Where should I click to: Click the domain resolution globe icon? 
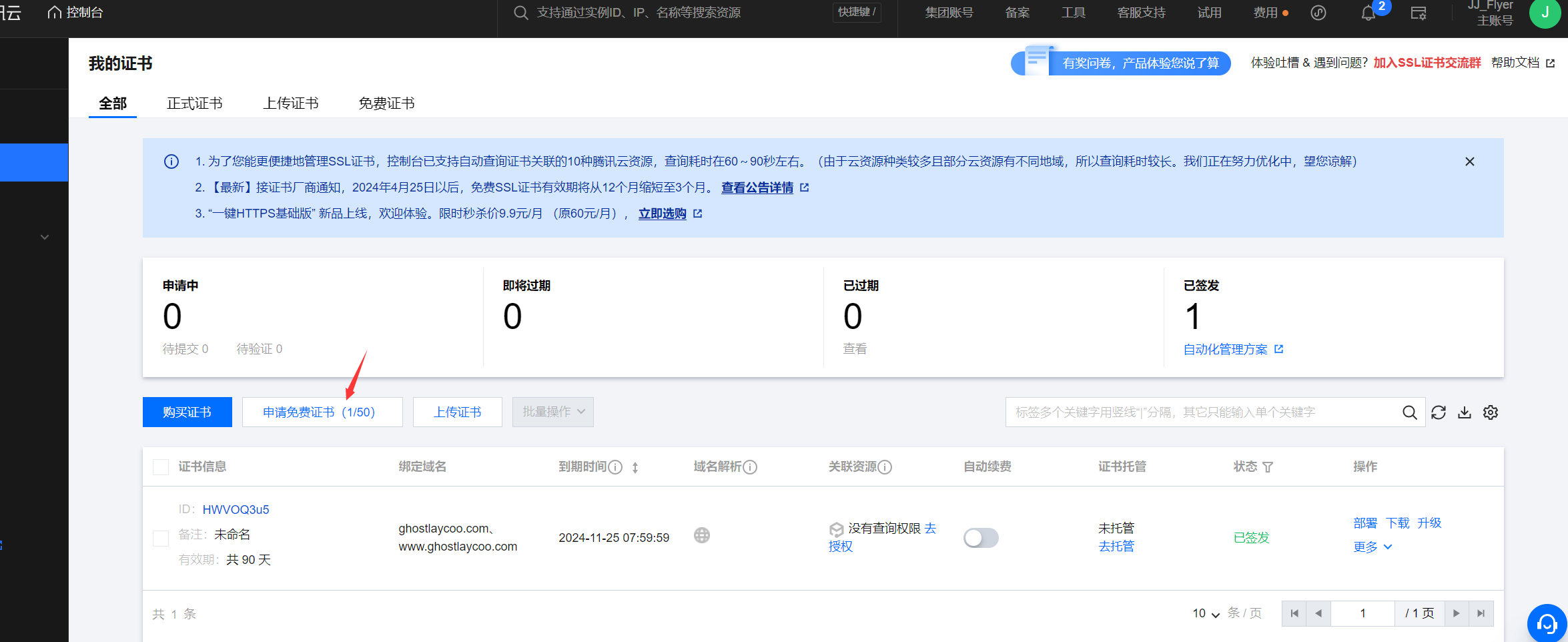(x=702, y=535)
